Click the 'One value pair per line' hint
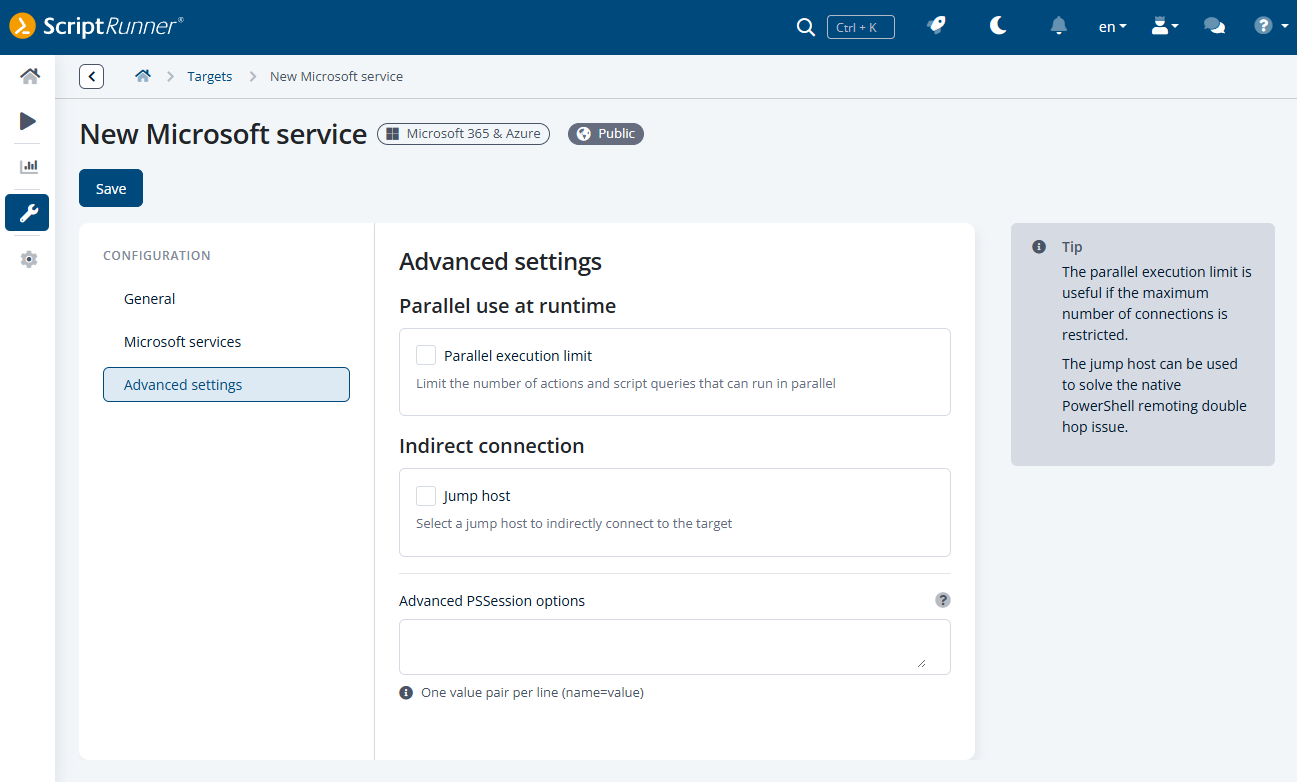 pos(532,692)
